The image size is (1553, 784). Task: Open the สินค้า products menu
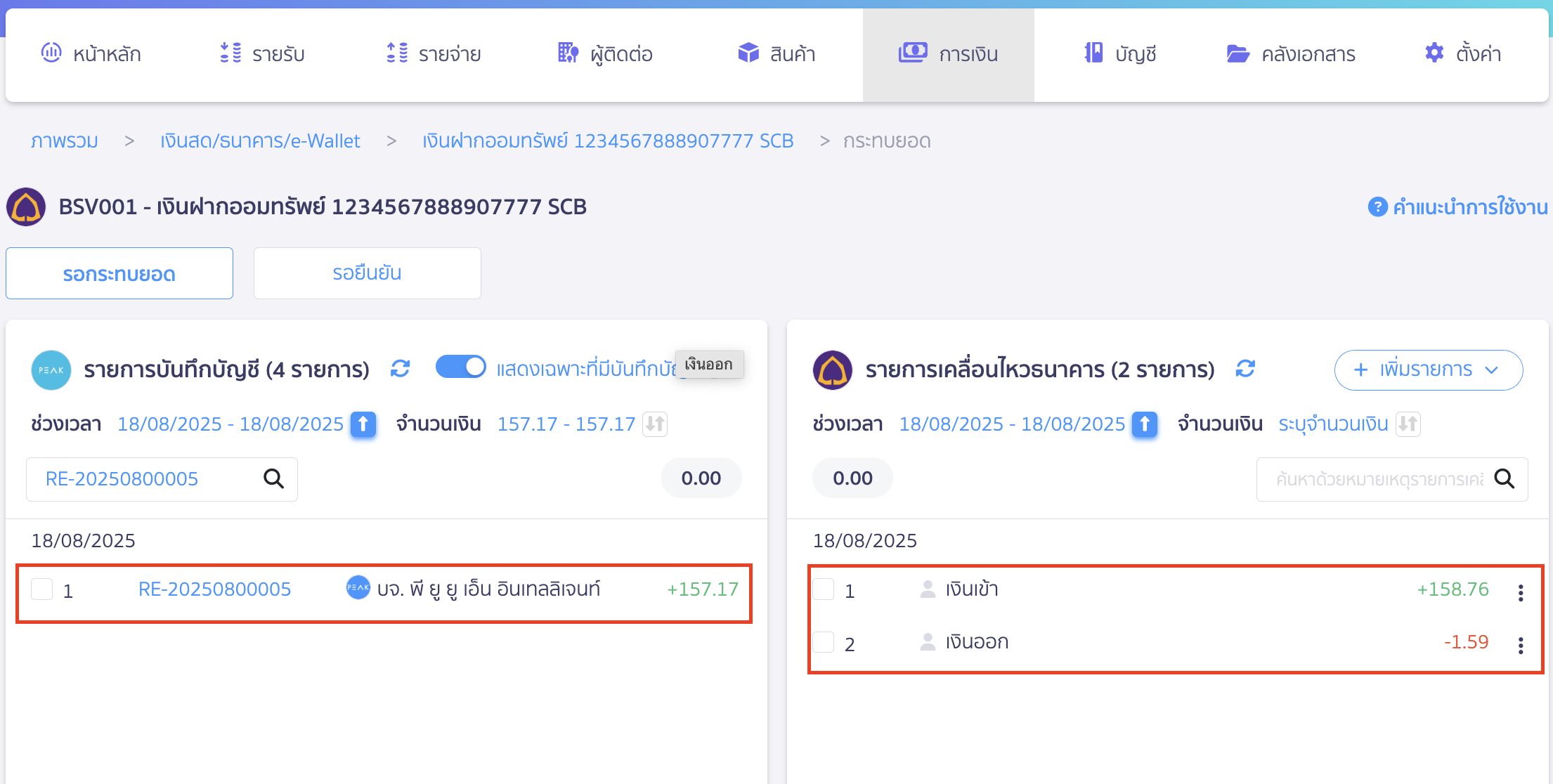[x=776, y=54]
